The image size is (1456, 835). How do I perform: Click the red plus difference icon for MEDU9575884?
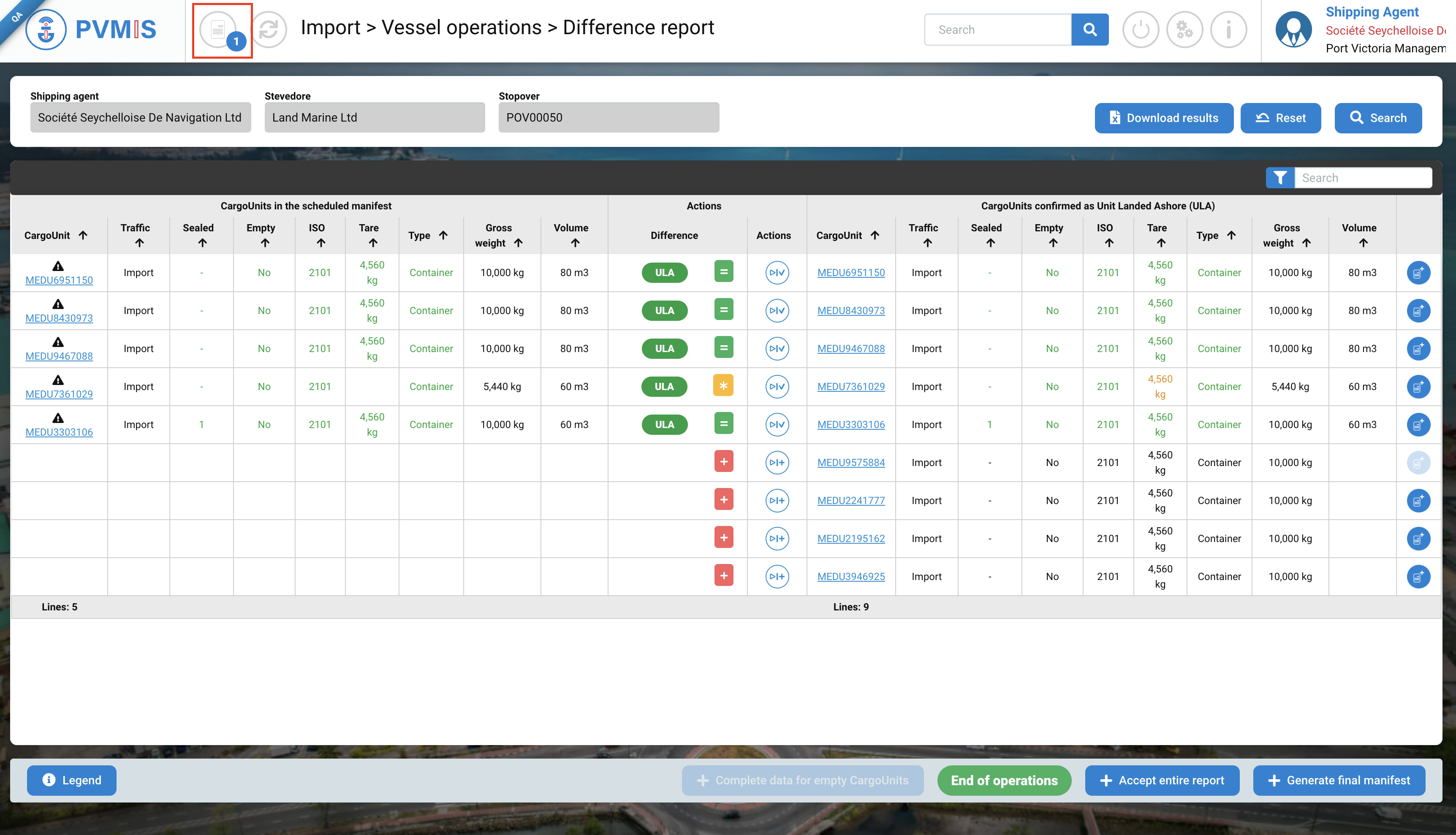pyautogui.click(x=723, y=462)
